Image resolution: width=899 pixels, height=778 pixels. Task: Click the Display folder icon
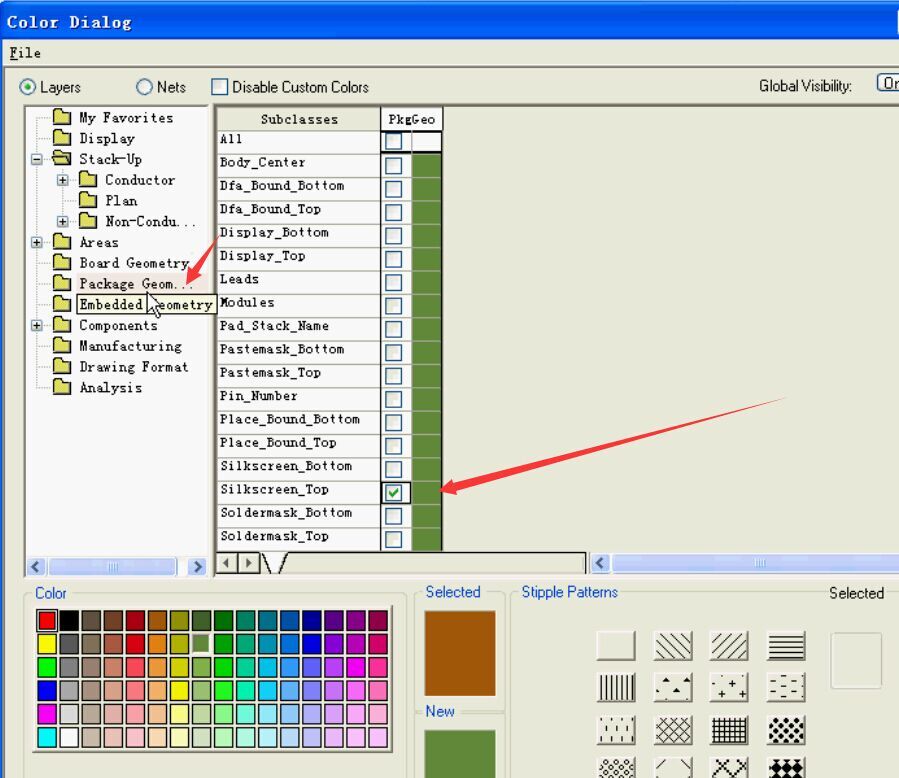[62, 138]
